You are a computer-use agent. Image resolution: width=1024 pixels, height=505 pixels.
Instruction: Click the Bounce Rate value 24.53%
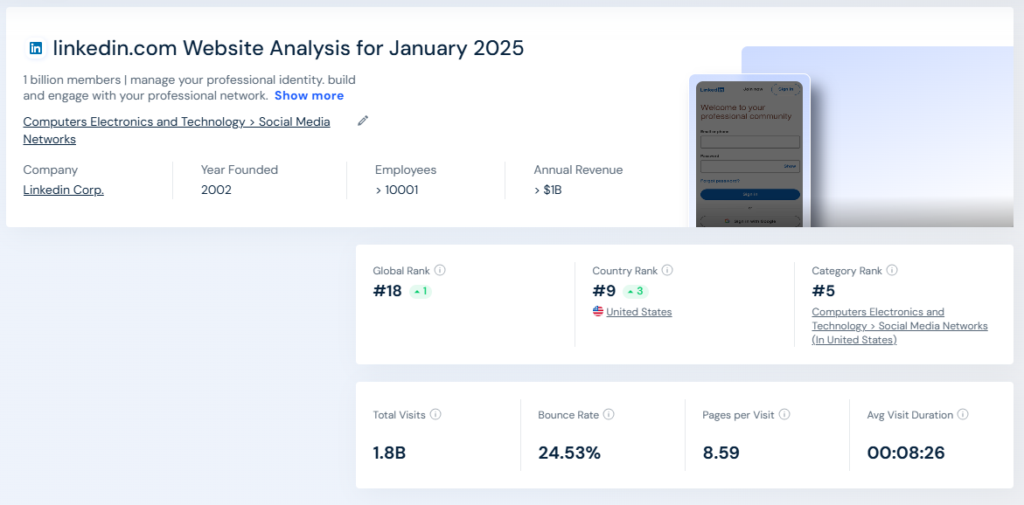coord(569,453)
